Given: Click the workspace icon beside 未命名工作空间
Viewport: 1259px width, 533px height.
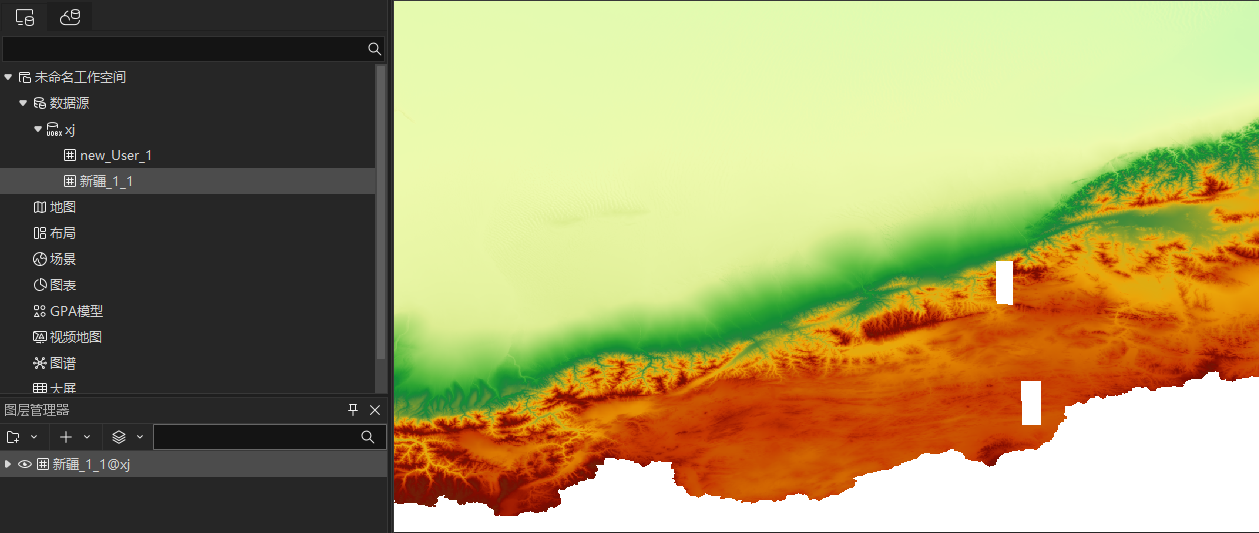Looking at the screenshot, I should [25, 77].
